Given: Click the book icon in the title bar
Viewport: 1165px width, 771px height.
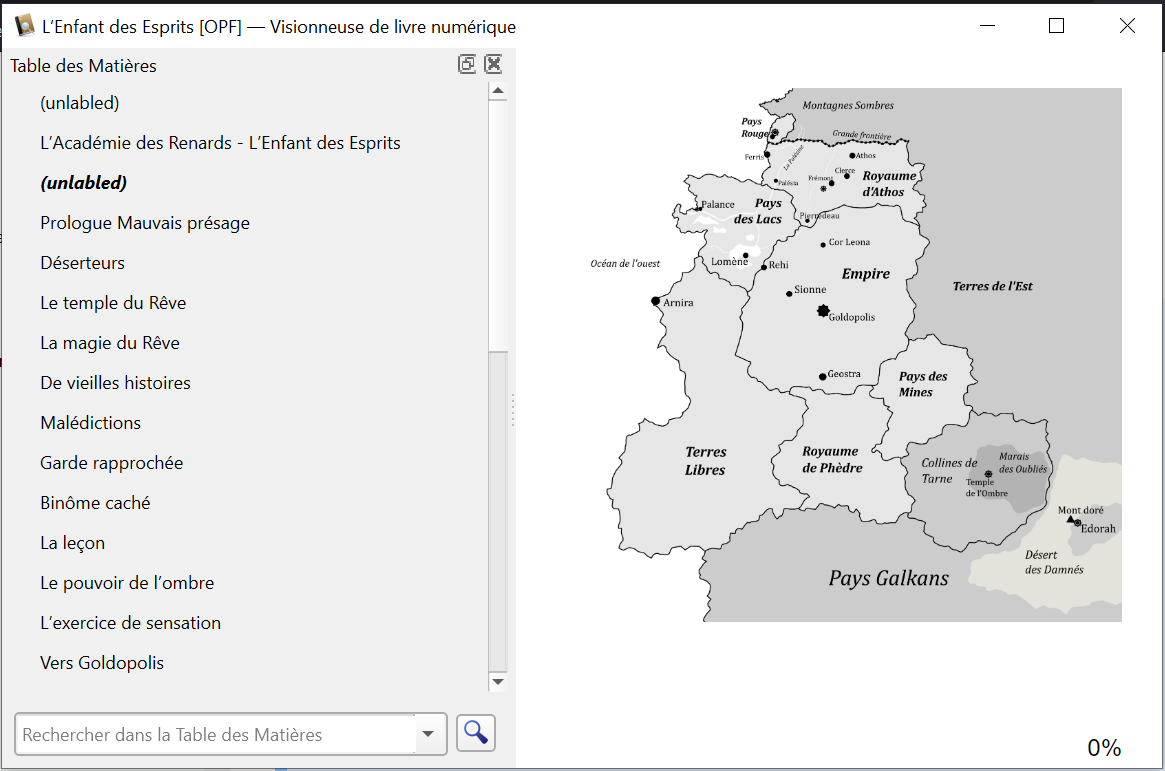Looking at the screenshot, I should [x=22, y=25].
